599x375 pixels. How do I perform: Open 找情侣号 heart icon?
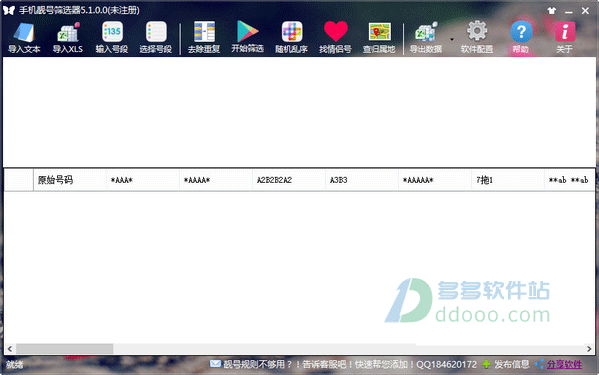[335, 37]
